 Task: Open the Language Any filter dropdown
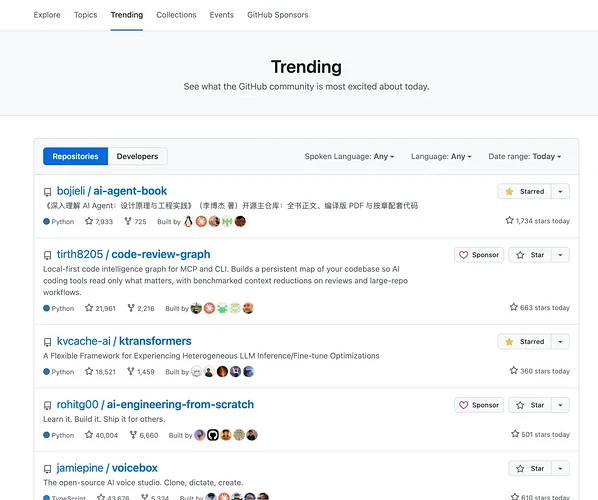click(441, 156)
